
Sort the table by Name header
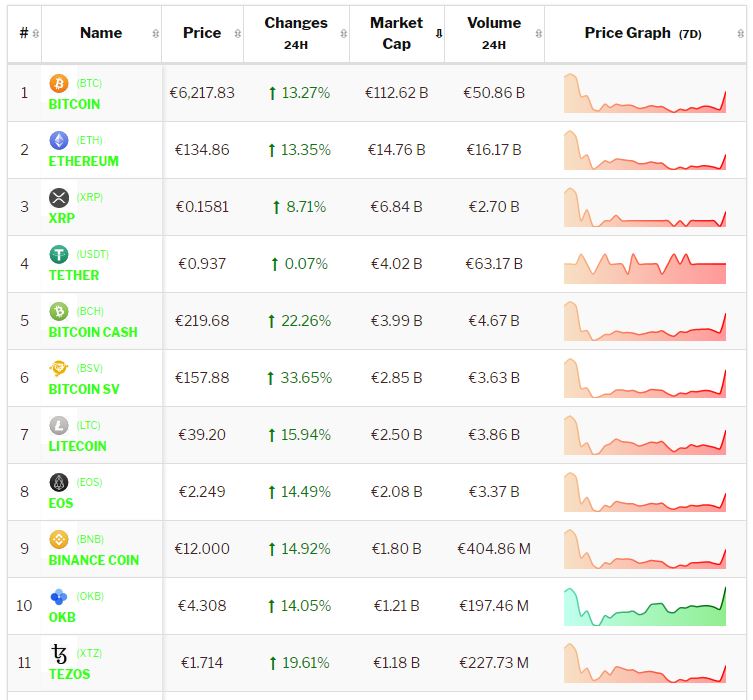(x=101, y=33)
